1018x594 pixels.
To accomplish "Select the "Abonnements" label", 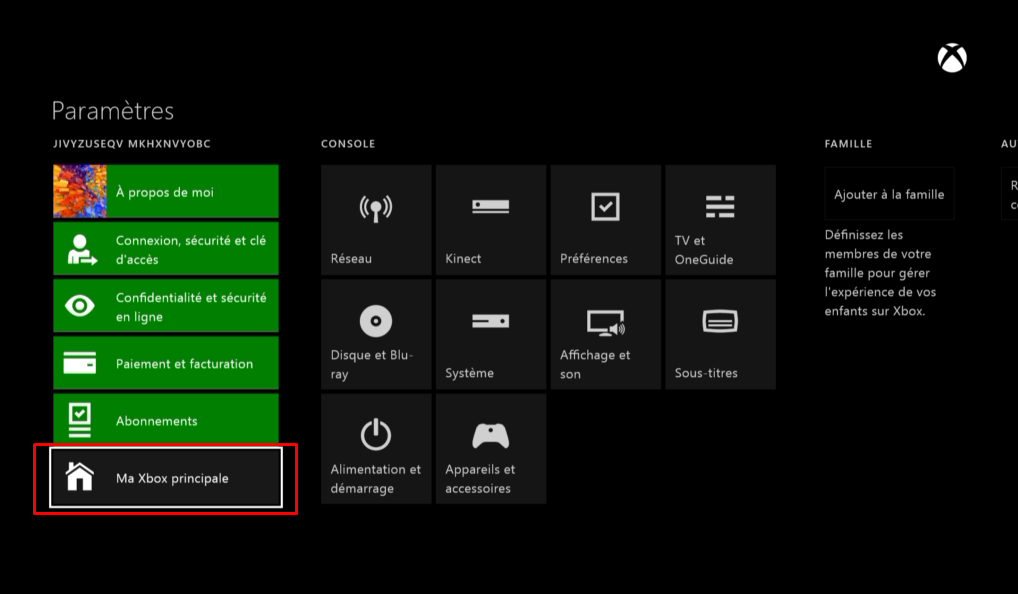I will click(156, 421).
